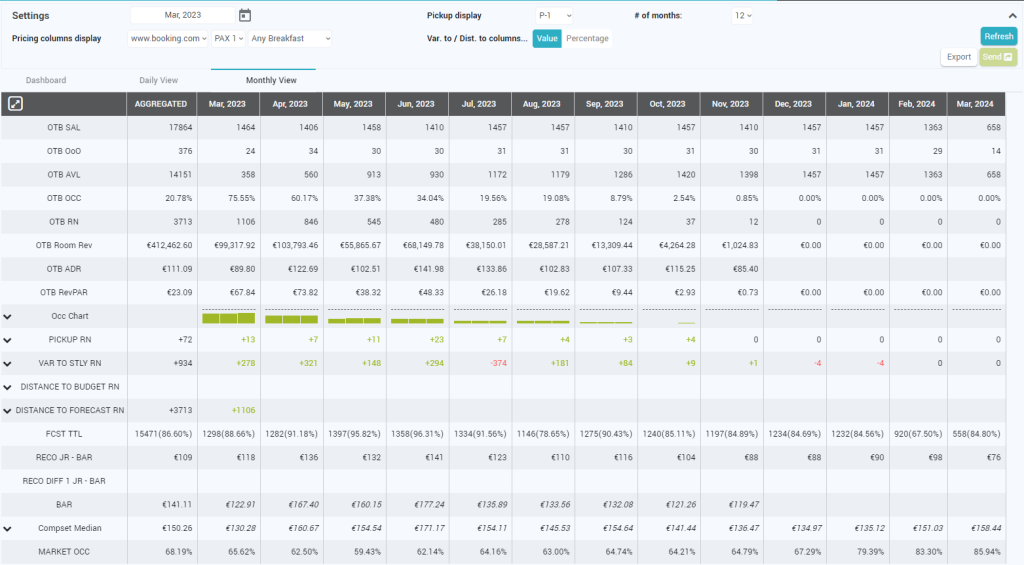
Task: Click the Dec, 2023 column header
Action: pyautogui.click(x=793, y=104)
